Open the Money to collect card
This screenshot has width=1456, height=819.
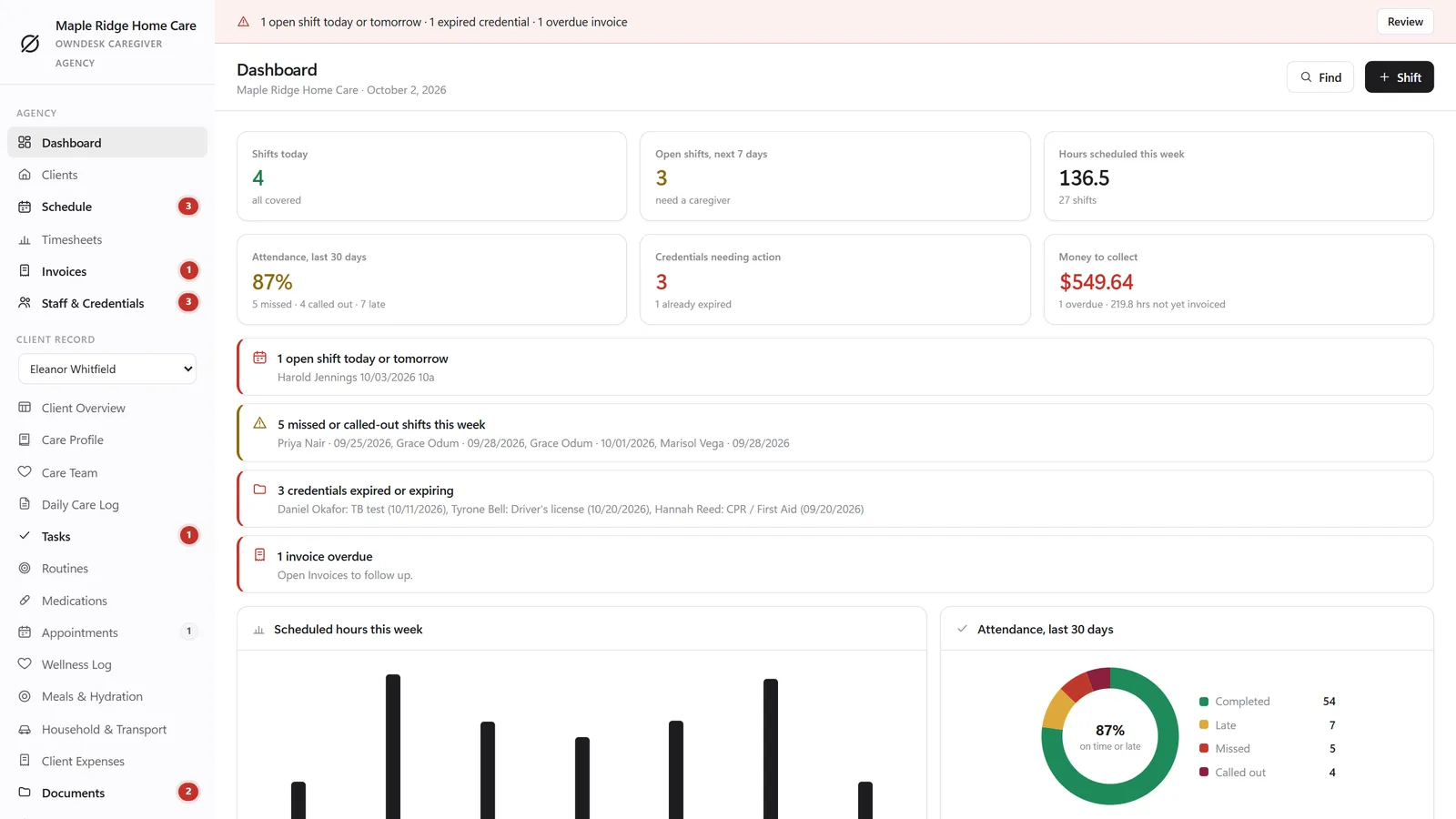point(1239,279)
